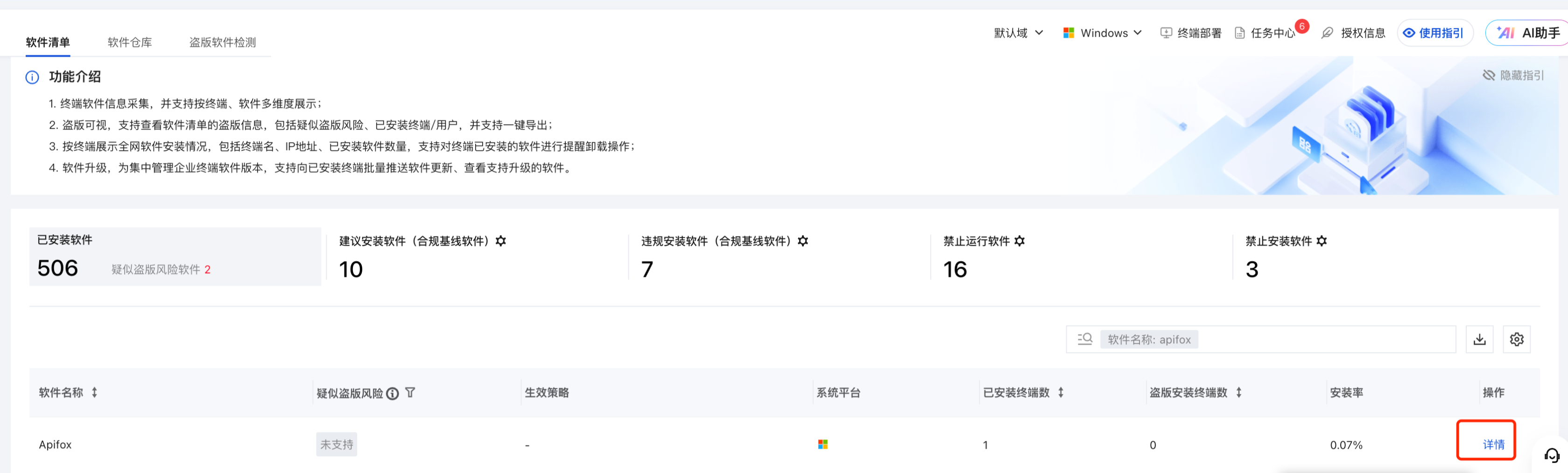This screenshot has width=1568, height=473.
Task: Expand the 默认域 domain dropdown
Action: click(1019, 33)
